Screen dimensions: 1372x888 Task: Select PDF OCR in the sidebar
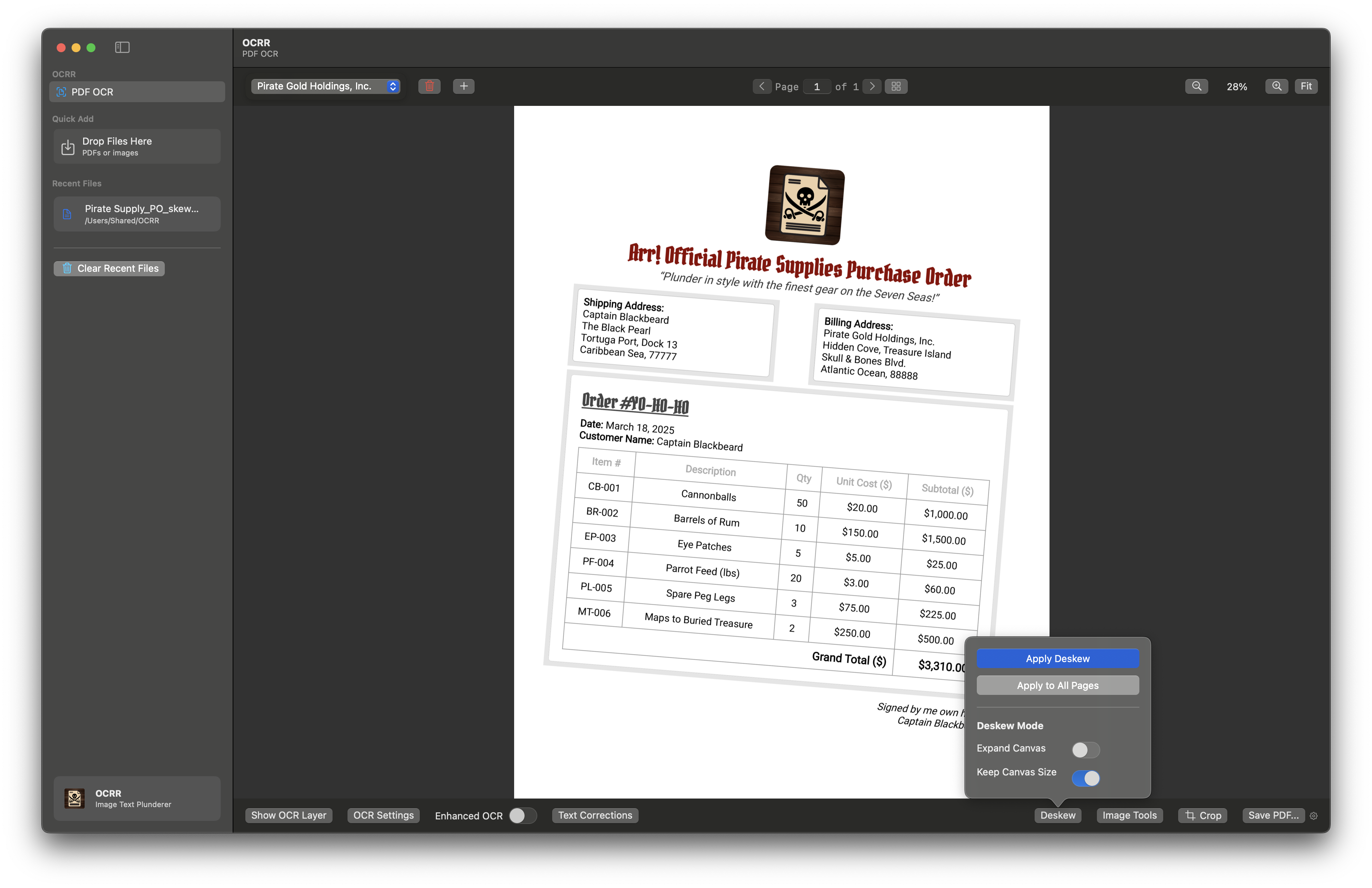coord(137,92)
